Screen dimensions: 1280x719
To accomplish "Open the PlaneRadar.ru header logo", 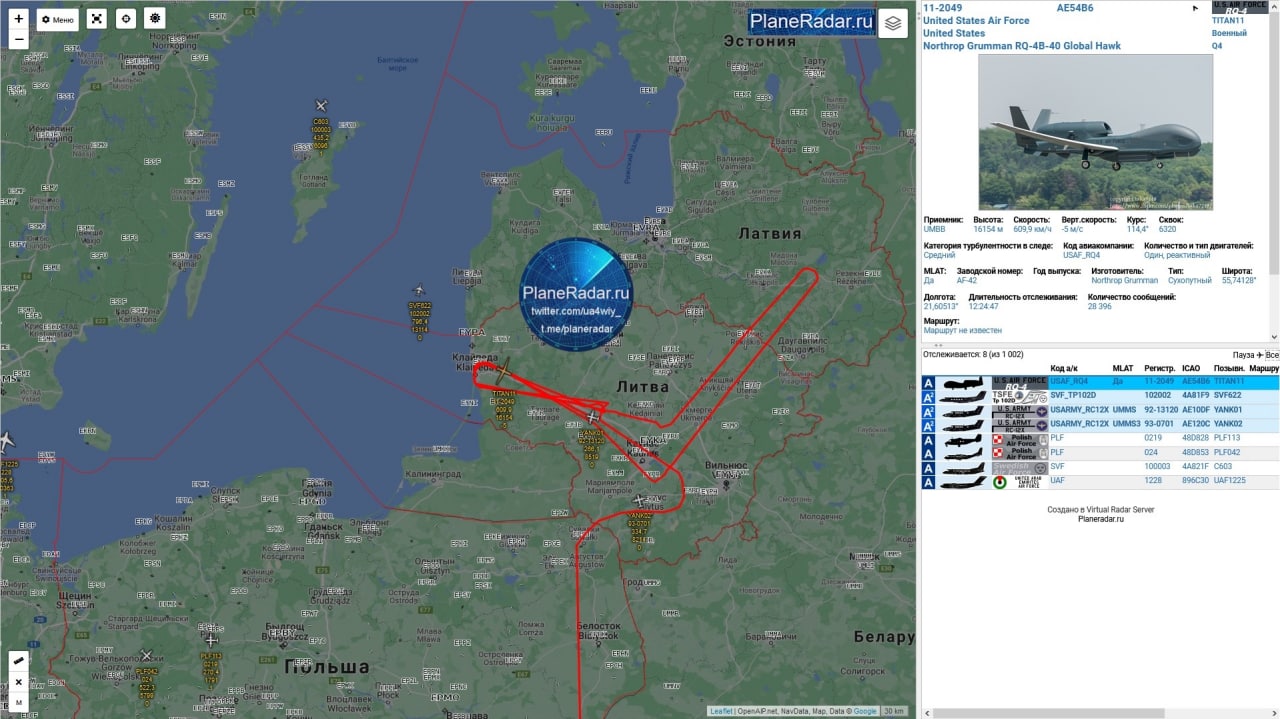I will click(812, 21).
